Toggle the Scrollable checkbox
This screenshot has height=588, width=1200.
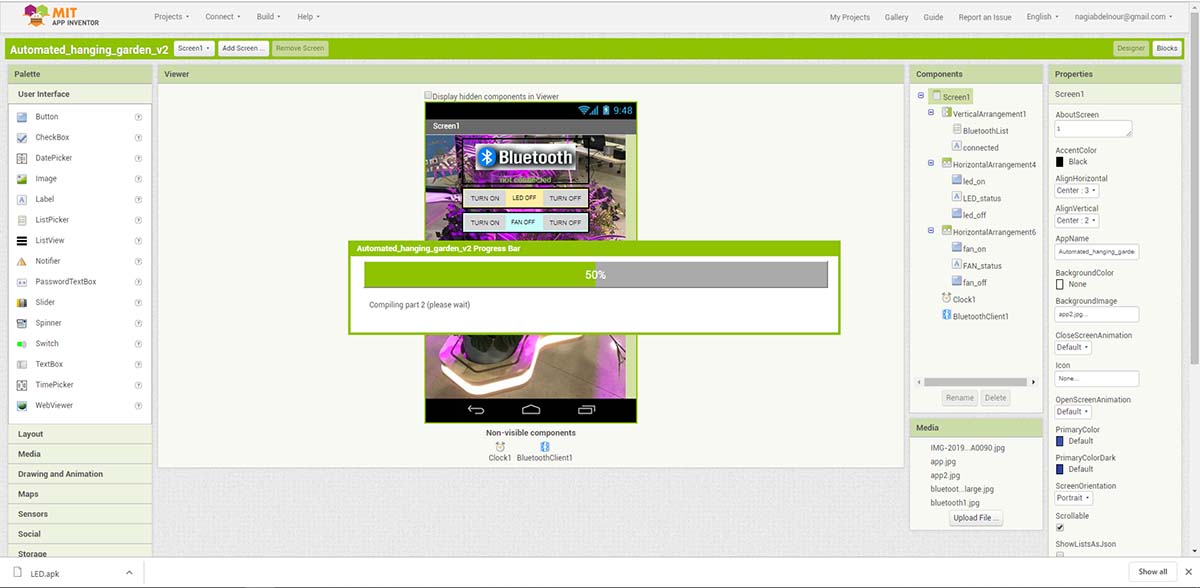point(1060,527)
